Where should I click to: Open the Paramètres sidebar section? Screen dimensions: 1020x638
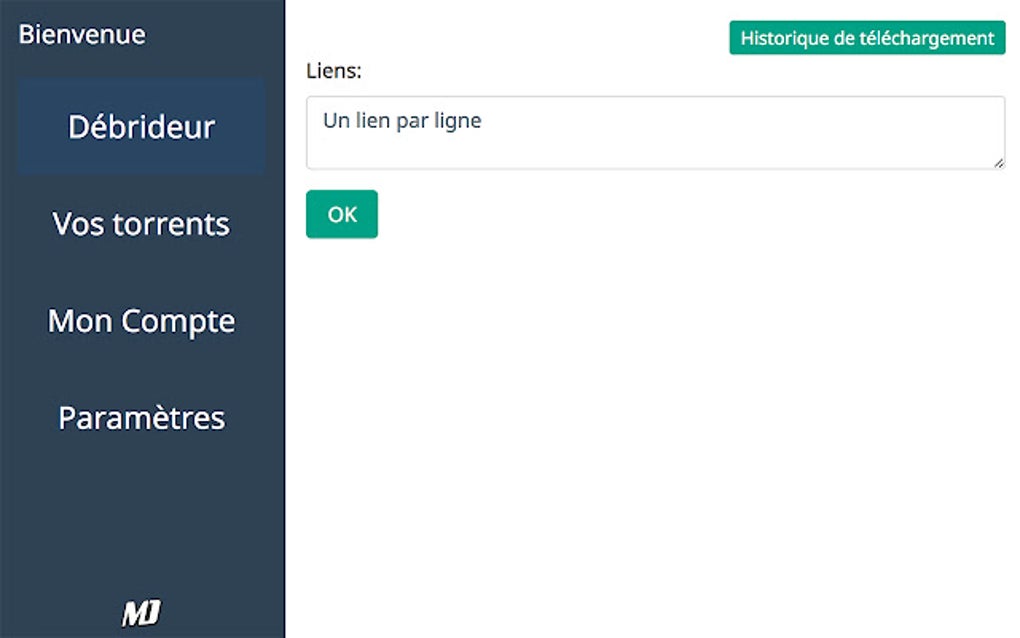pyautogui.click(x=141, y=417)
